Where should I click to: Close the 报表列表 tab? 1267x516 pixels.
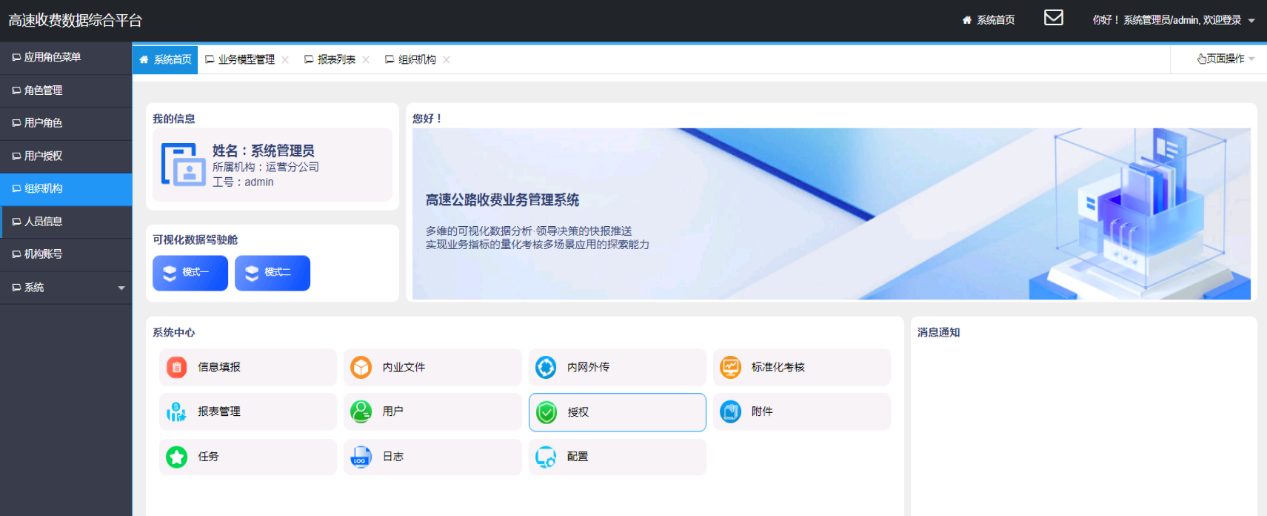tap(366, 60)
